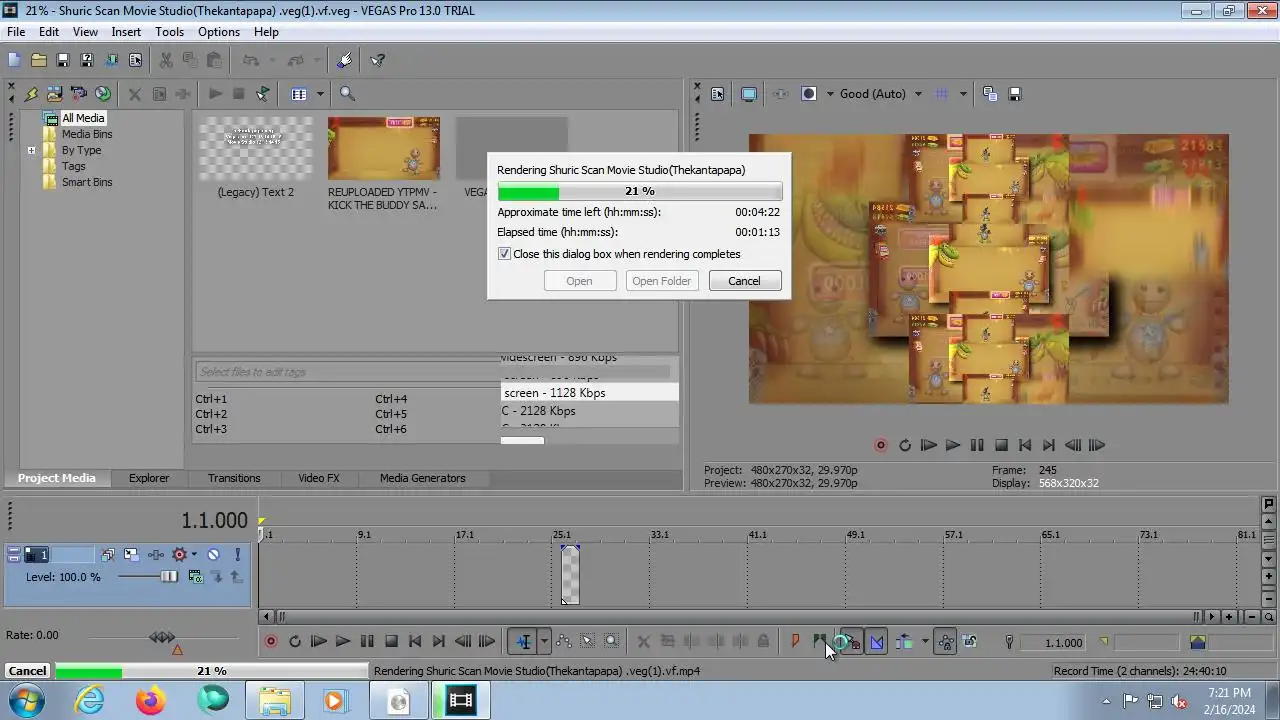
Task: Activate the What's This help cursor
Action: pyautogui.click(x=378, y=60)
